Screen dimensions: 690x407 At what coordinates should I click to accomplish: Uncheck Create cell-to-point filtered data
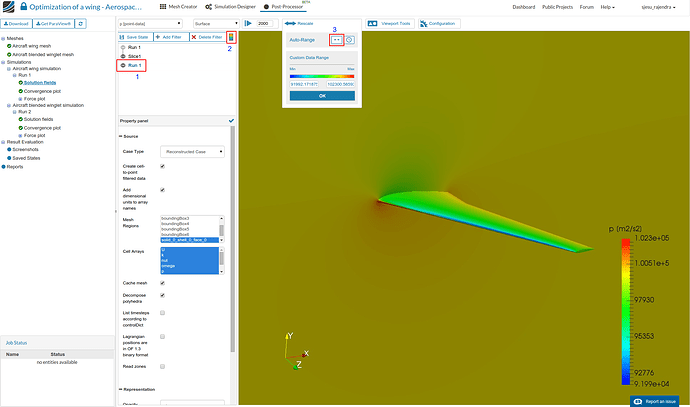(x=162, y=166)
